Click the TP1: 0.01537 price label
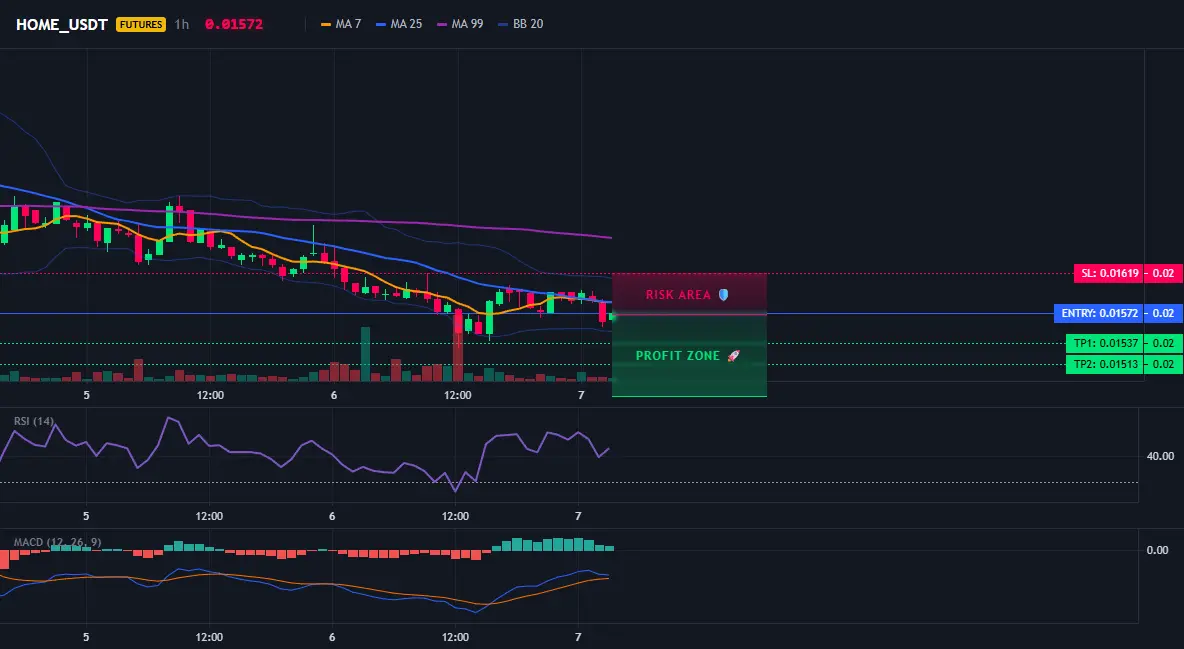The height and width of the screenshot is (649, 1184). (1104, 344)
